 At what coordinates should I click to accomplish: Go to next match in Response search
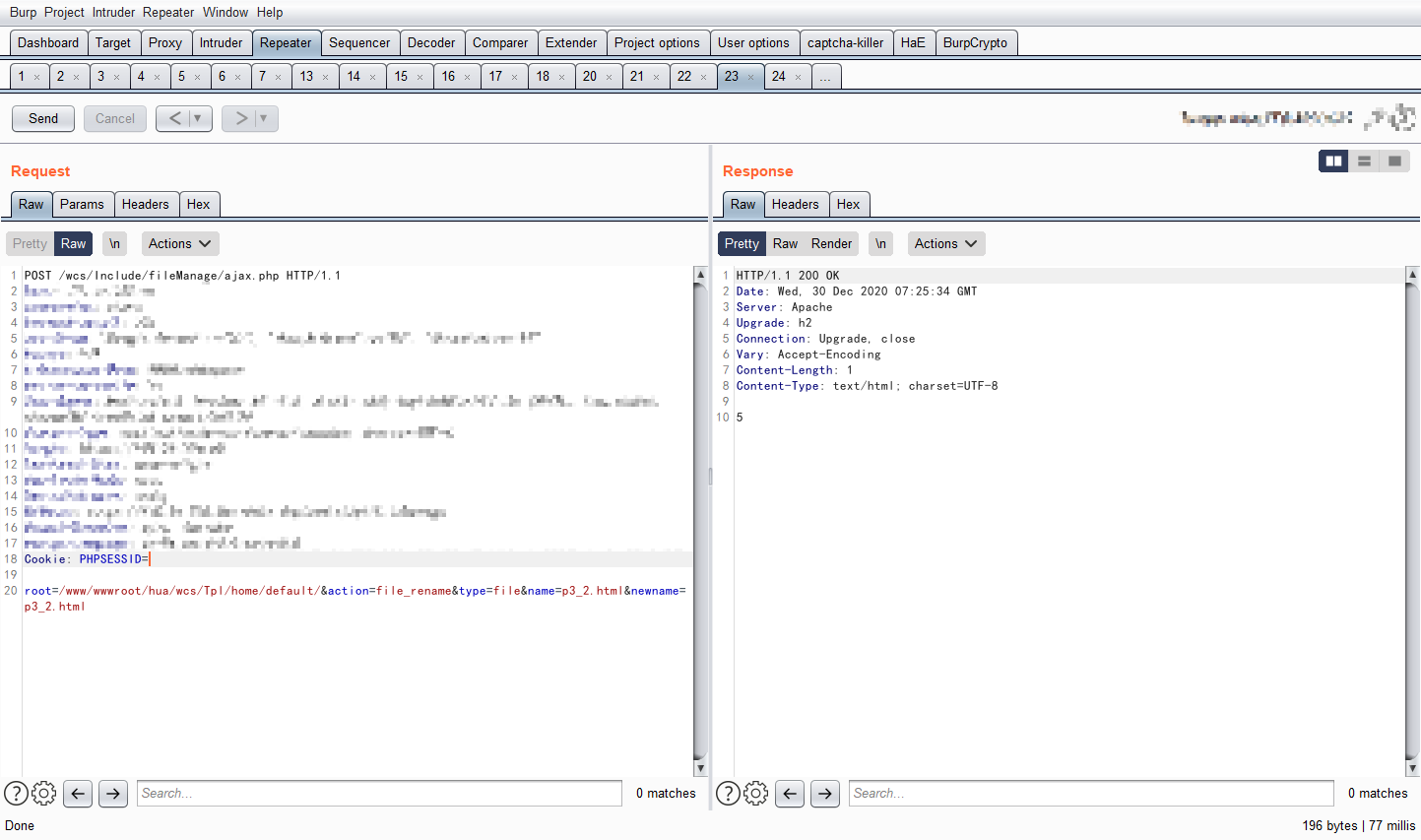click(825, 793)
